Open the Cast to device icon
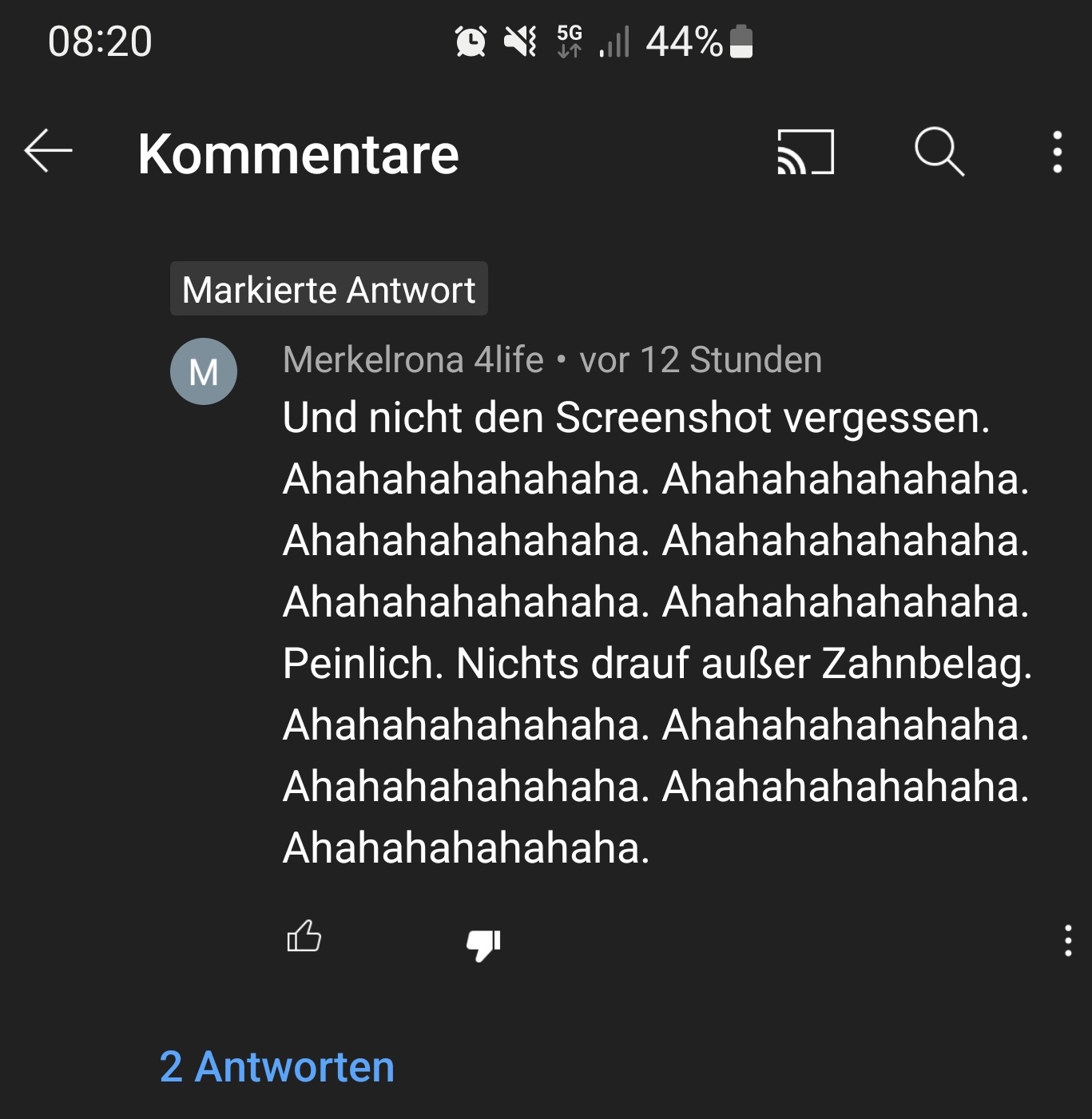Image resolution: width=1092 pixels, height=1119 pixels. (805, 152)
